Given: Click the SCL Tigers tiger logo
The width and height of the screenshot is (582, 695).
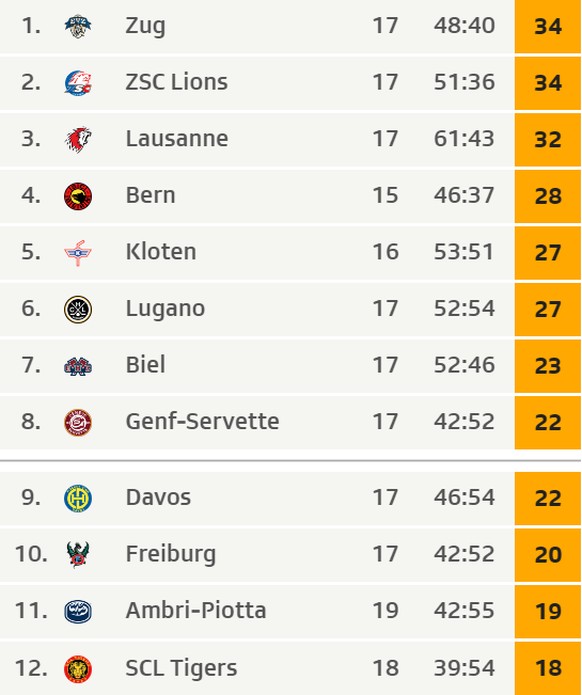Looking at the screenshot, I should click(78, 668).
